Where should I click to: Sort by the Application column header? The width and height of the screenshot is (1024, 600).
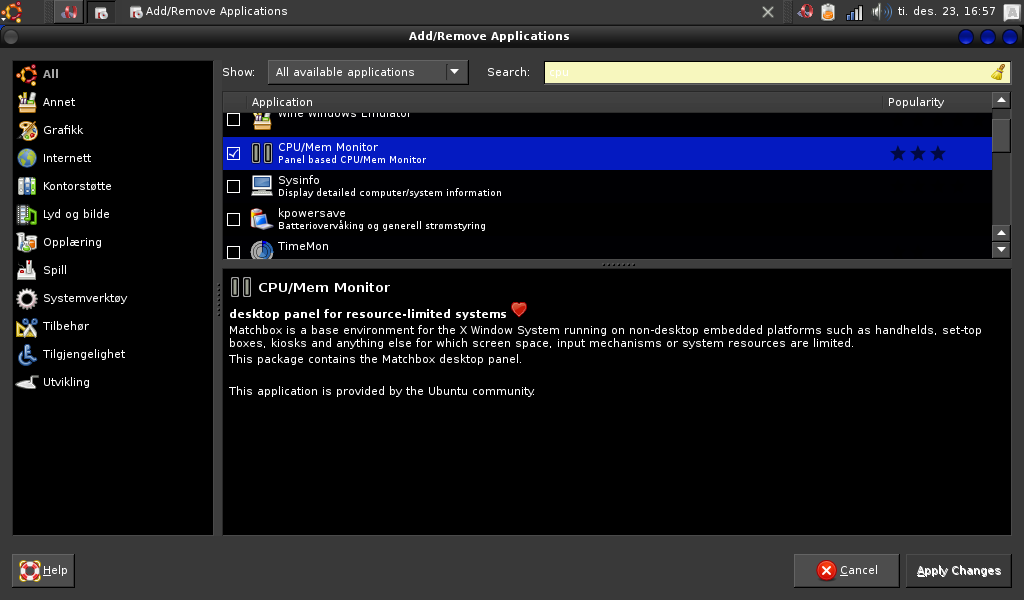click(x=563, y=102)
